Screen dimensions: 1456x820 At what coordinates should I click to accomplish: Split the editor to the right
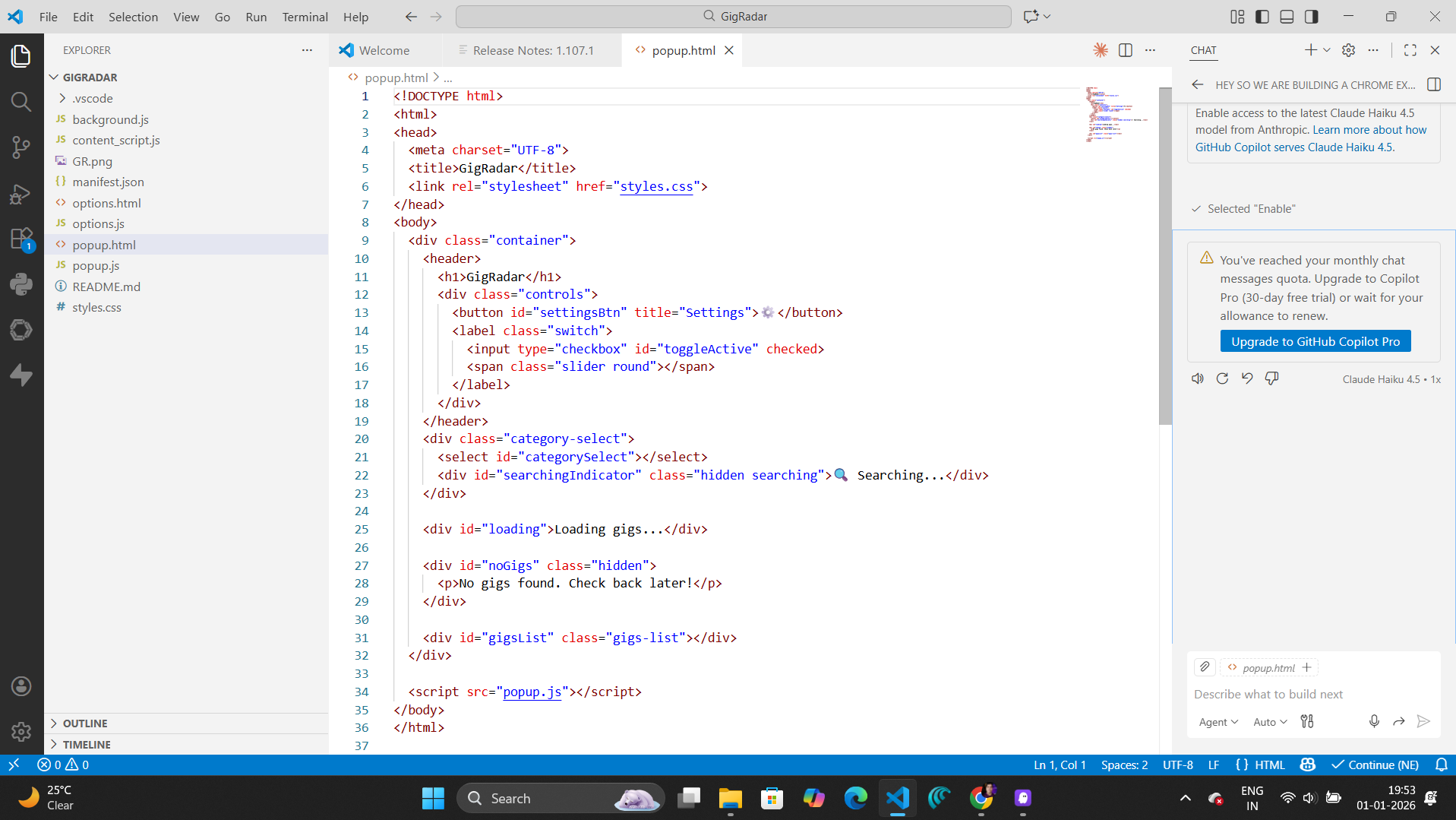[1126, 50]
